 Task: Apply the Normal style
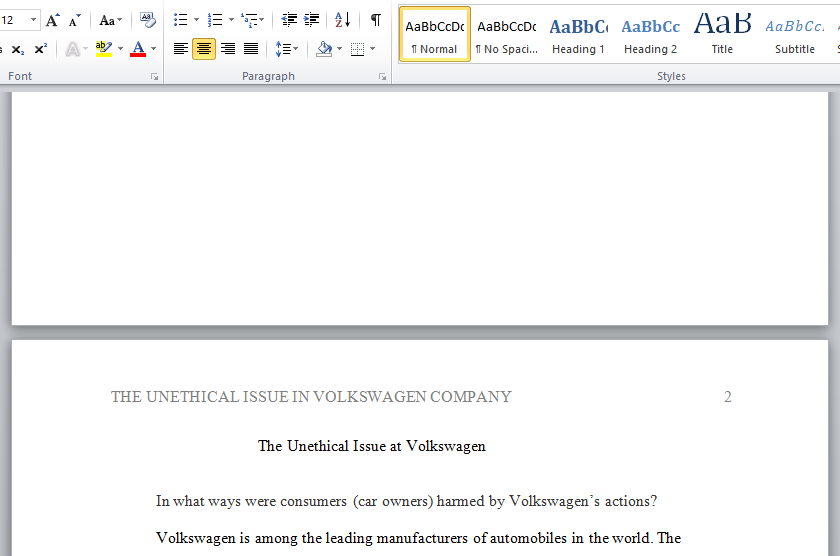(435, 35)
